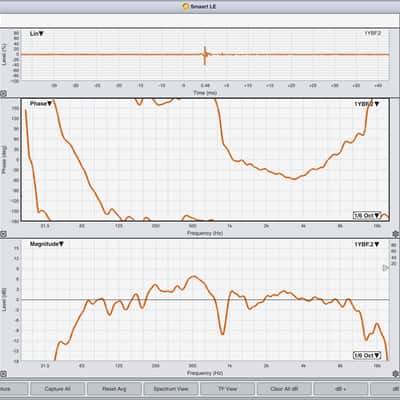Screen dimensions: 400x400
Task: Collapse the magnitude pane using corner toggle
Action: (x=3, y=374)
